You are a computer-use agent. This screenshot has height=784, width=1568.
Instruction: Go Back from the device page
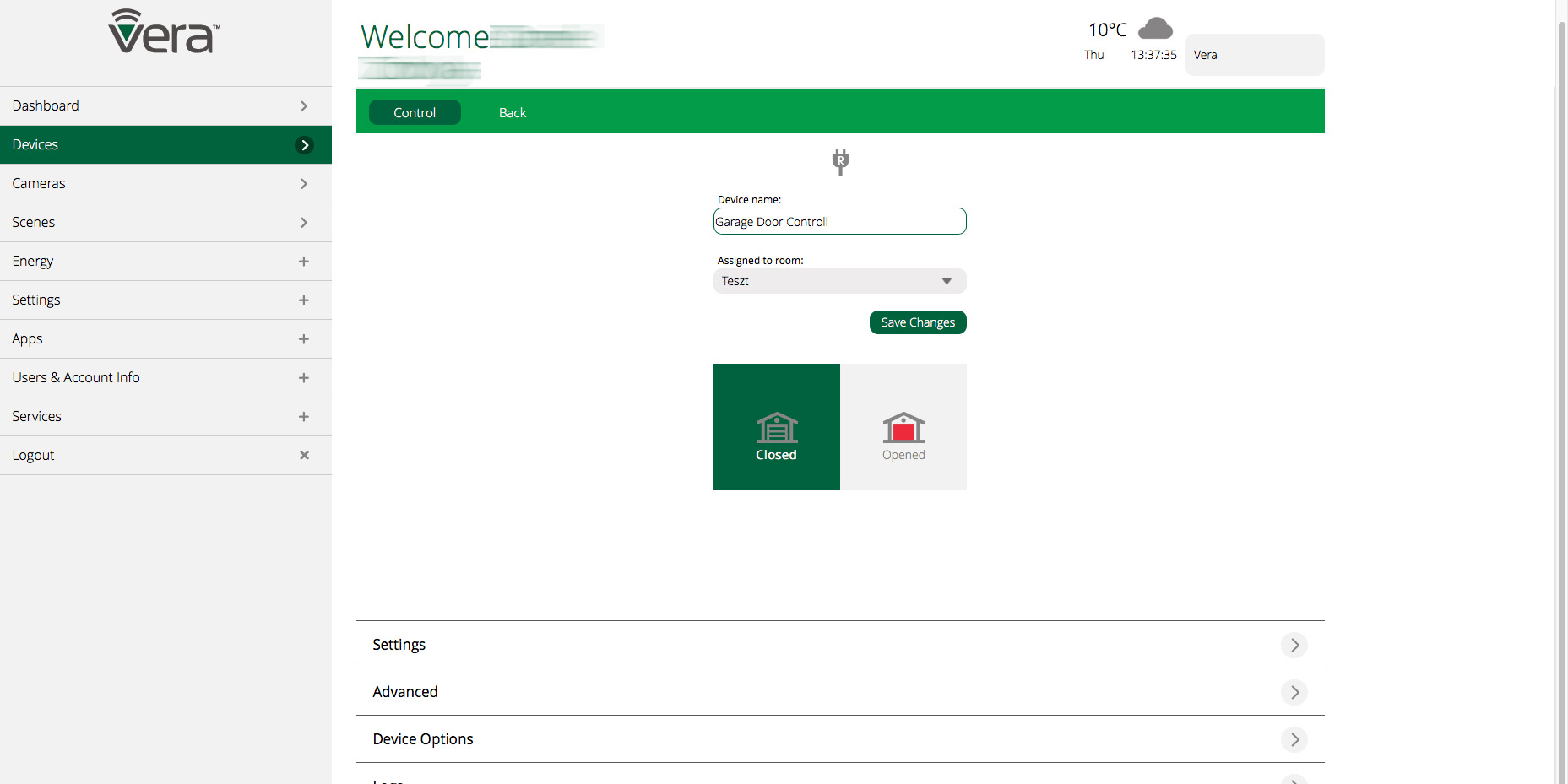click(513, 112)
